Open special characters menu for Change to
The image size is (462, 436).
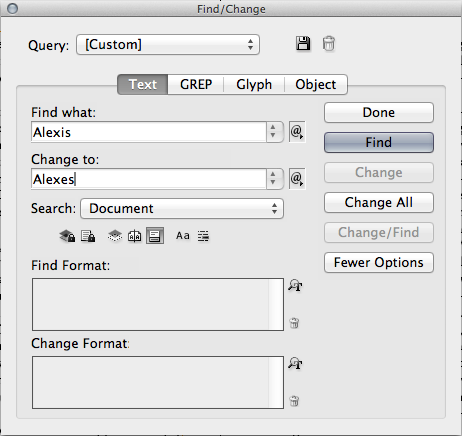(x=297, y=179)
